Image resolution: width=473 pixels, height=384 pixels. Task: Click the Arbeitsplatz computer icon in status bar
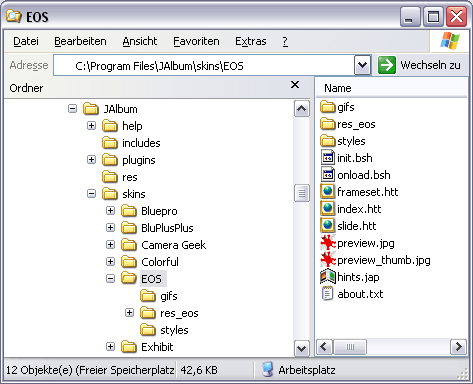tap(267, 369)
